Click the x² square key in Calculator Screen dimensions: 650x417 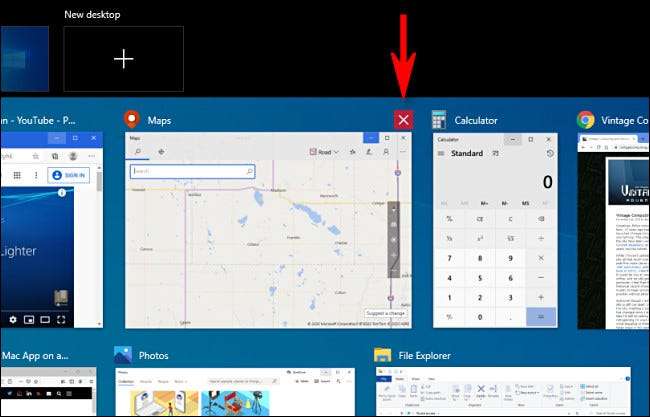(x=480, y=238)
